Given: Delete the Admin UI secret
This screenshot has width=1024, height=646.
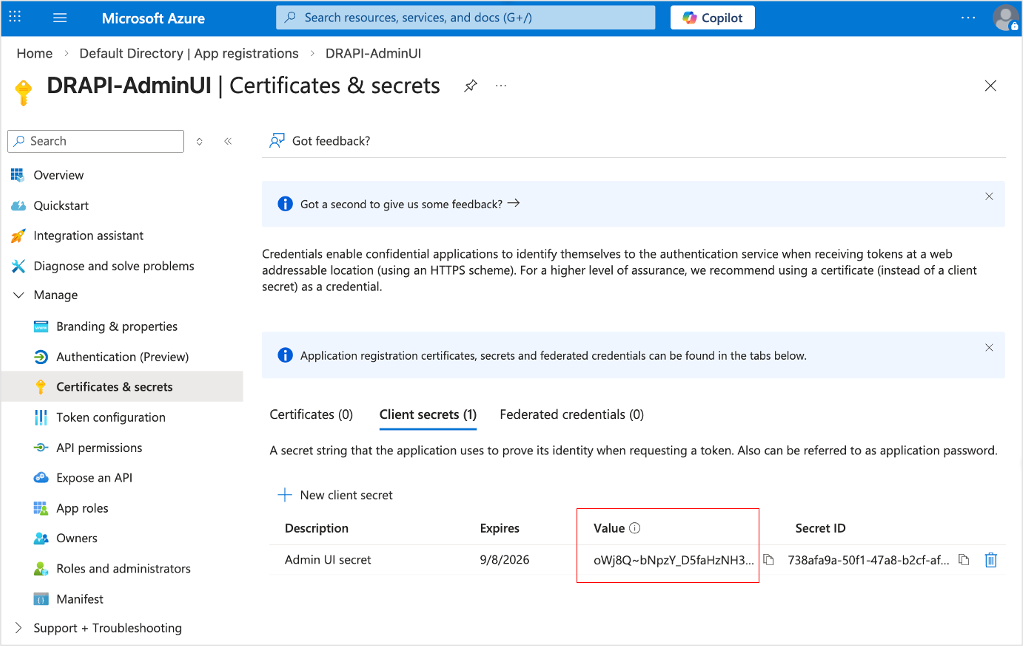Looking at the screenshot, I should (990, 560).
